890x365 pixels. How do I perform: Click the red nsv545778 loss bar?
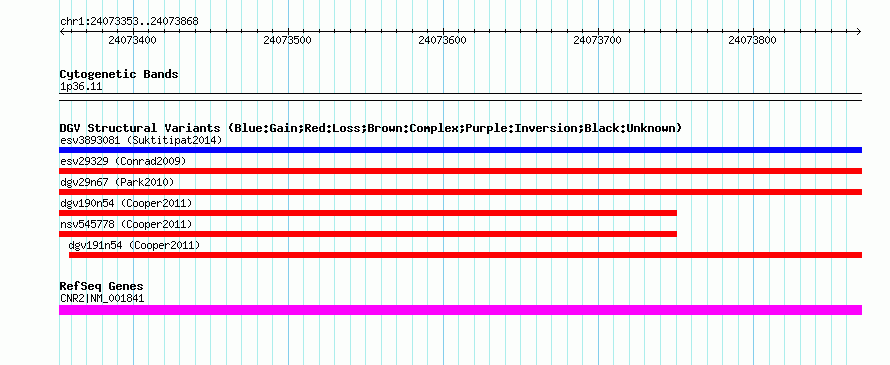[x=368, y=234]
